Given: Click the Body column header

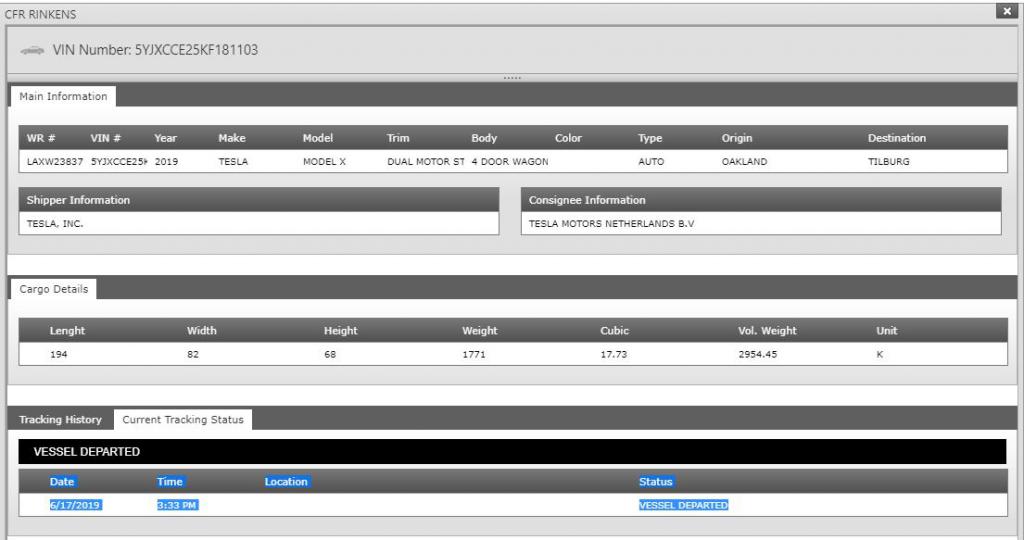Looking at the screenshot, I should (484, 138).
